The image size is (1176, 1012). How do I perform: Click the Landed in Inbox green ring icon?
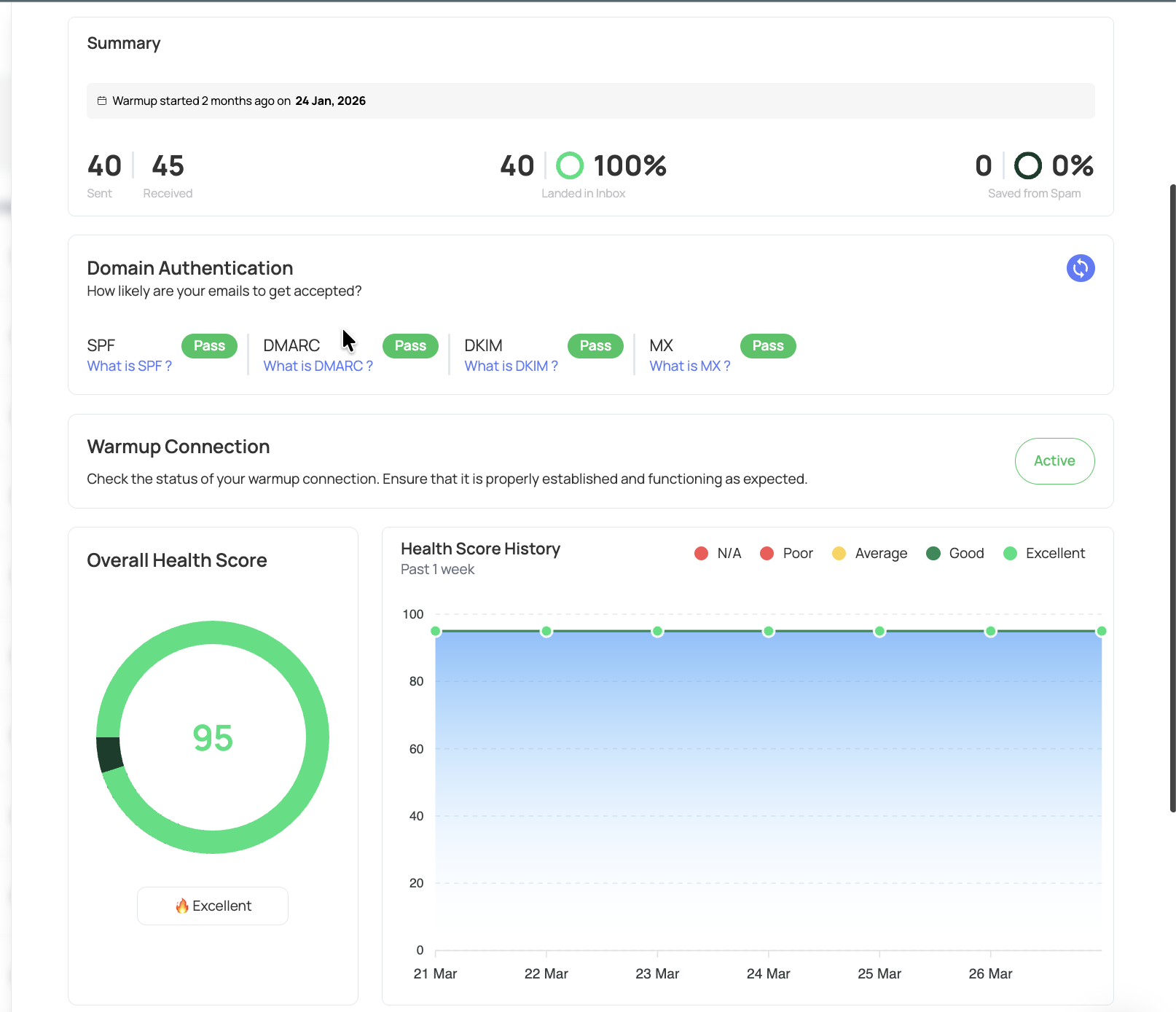tap(570, 165)
